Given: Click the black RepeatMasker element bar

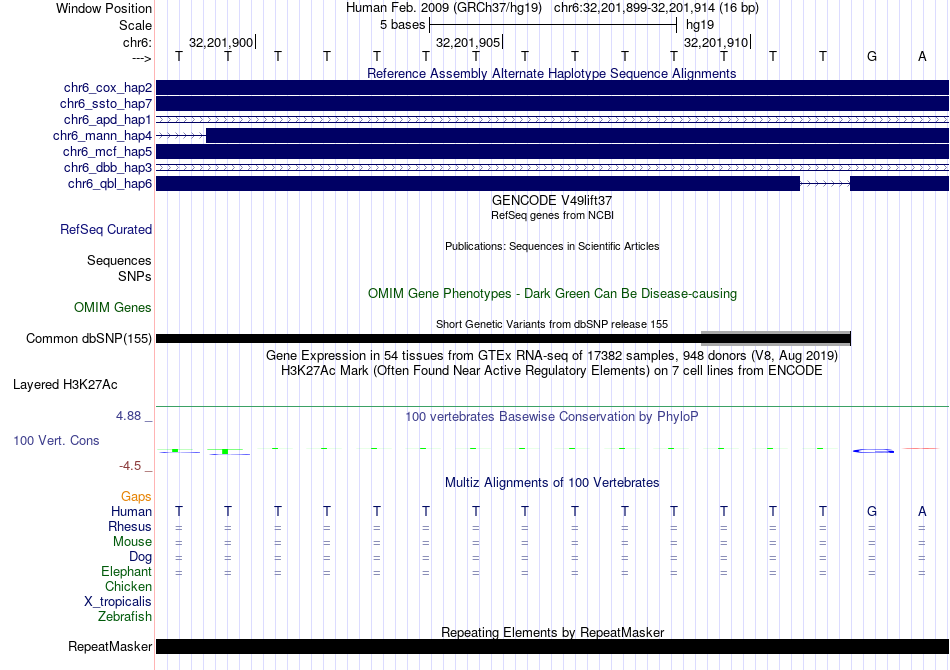Looking at the screenshot, I should (x=552, y=647).
